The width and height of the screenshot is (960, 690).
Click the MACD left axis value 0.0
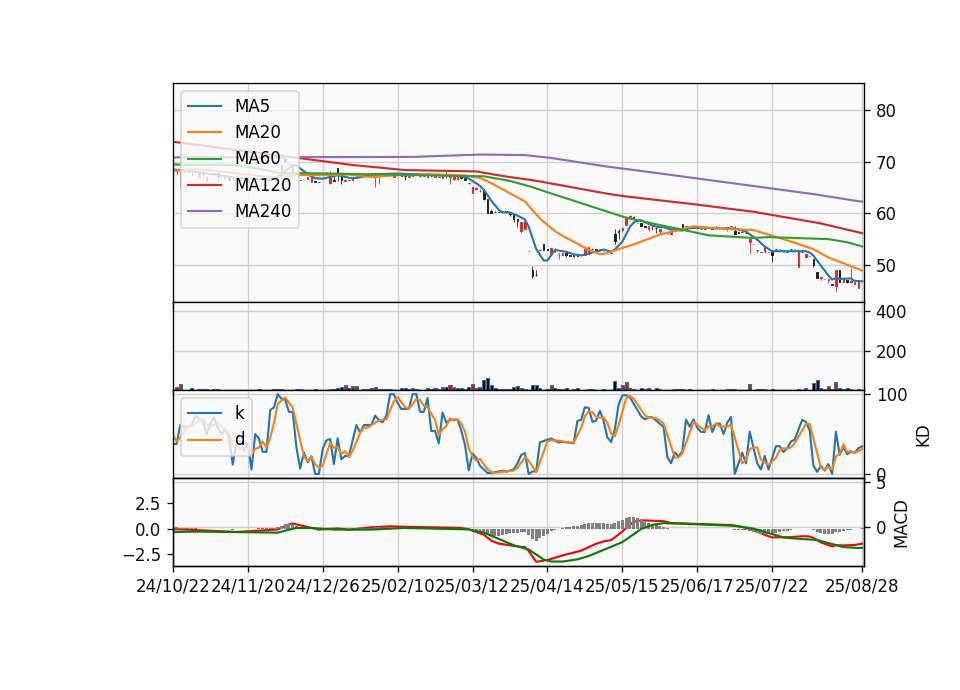coord(148,530)
